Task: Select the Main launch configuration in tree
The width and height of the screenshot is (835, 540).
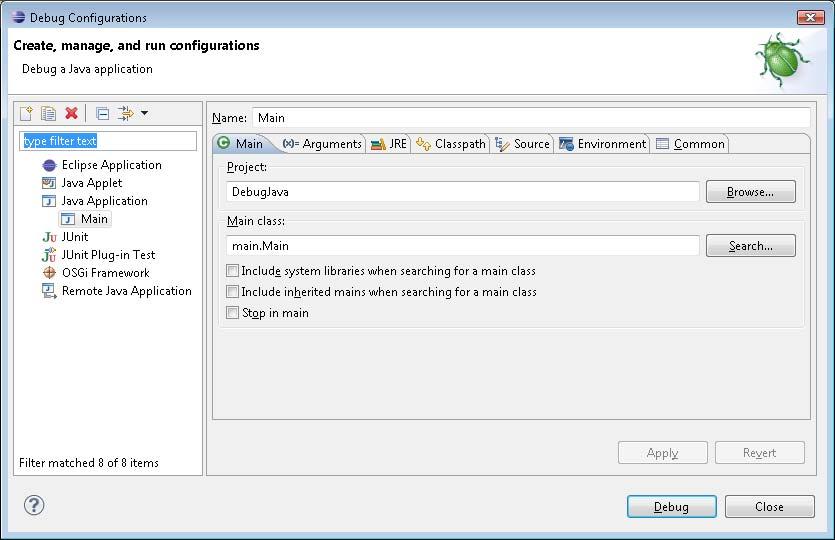Action: [x=85, y=219]
